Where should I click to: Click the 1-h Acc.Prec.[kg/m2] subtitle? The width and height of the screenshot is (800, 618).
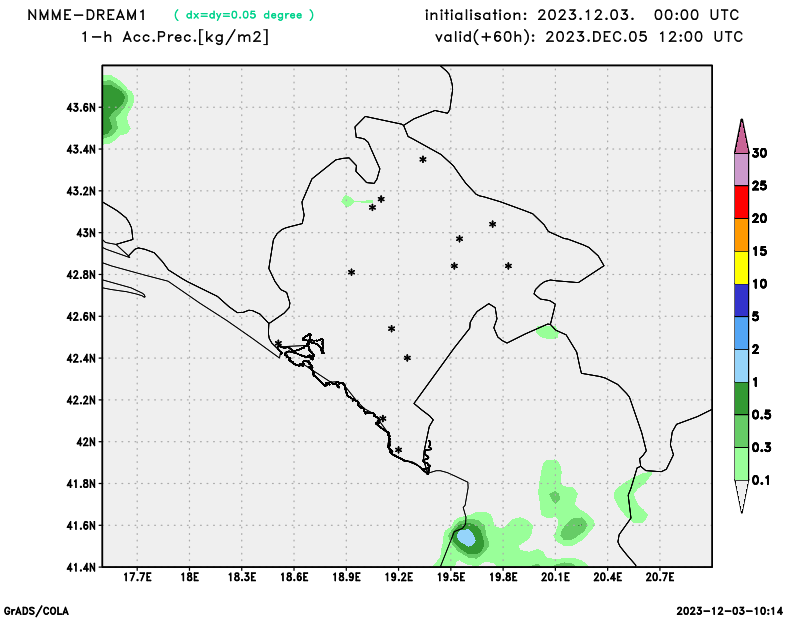(x=175, y=37)
